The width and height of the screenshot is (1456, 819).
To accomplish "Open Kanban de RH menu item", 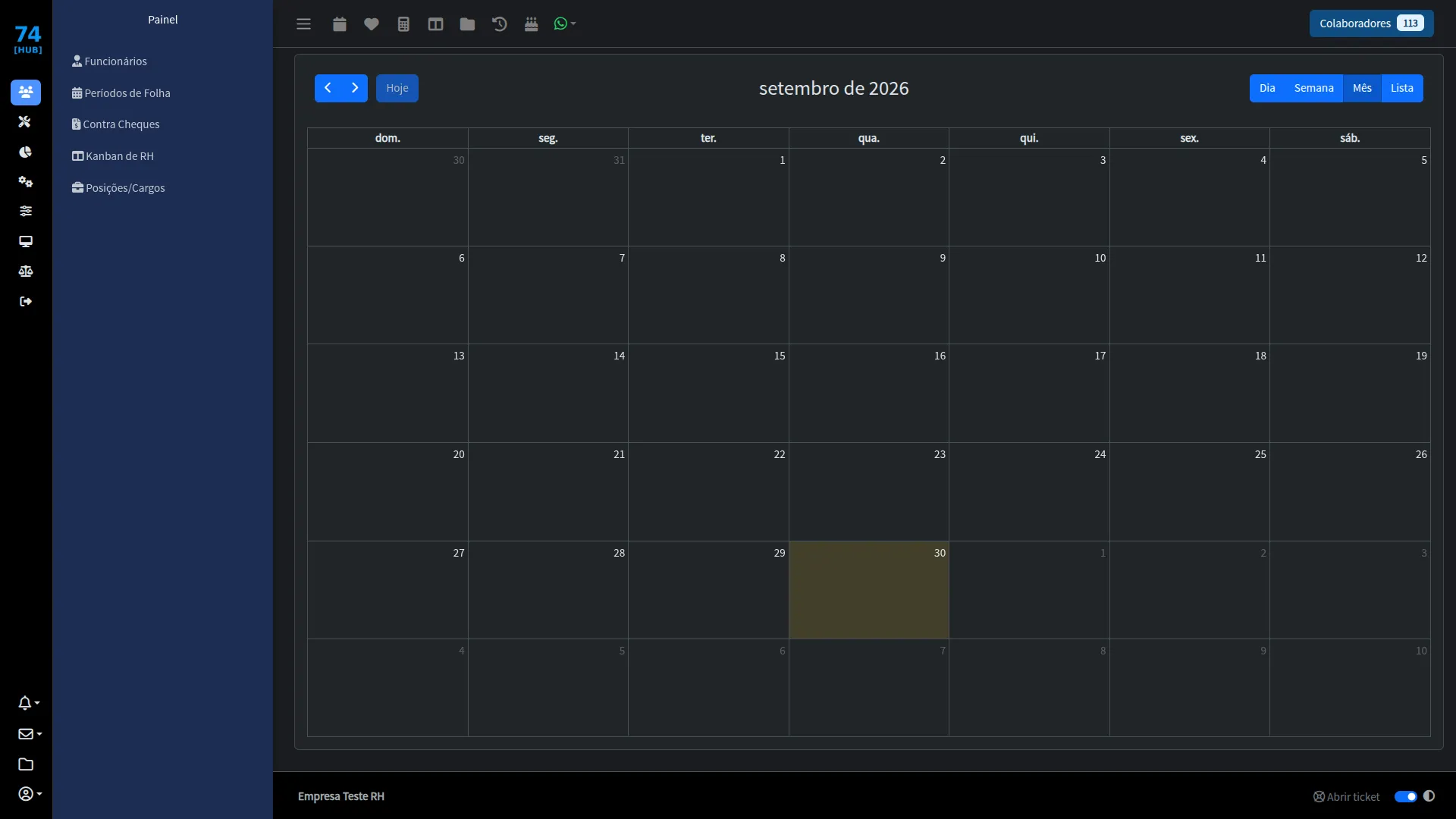I will (113, 156).
